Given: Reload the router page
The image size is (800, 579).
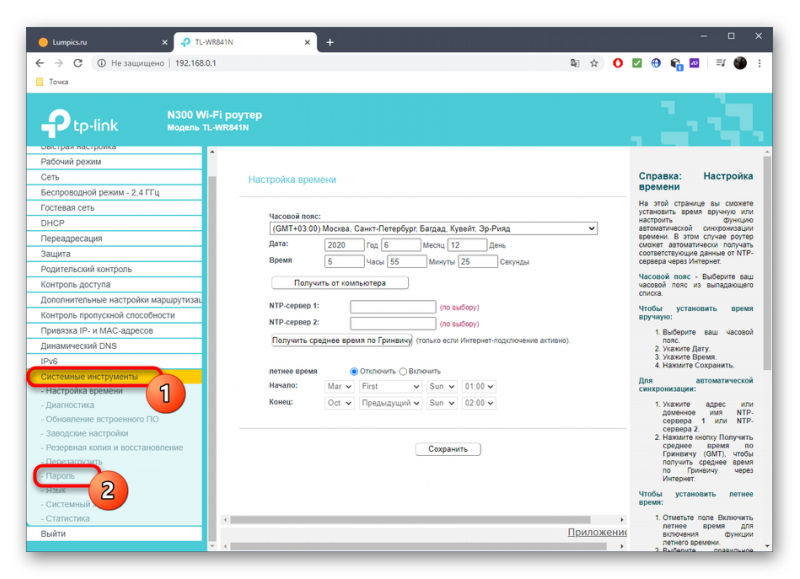Looking at the screenshot, I should [x=78, y=63].
